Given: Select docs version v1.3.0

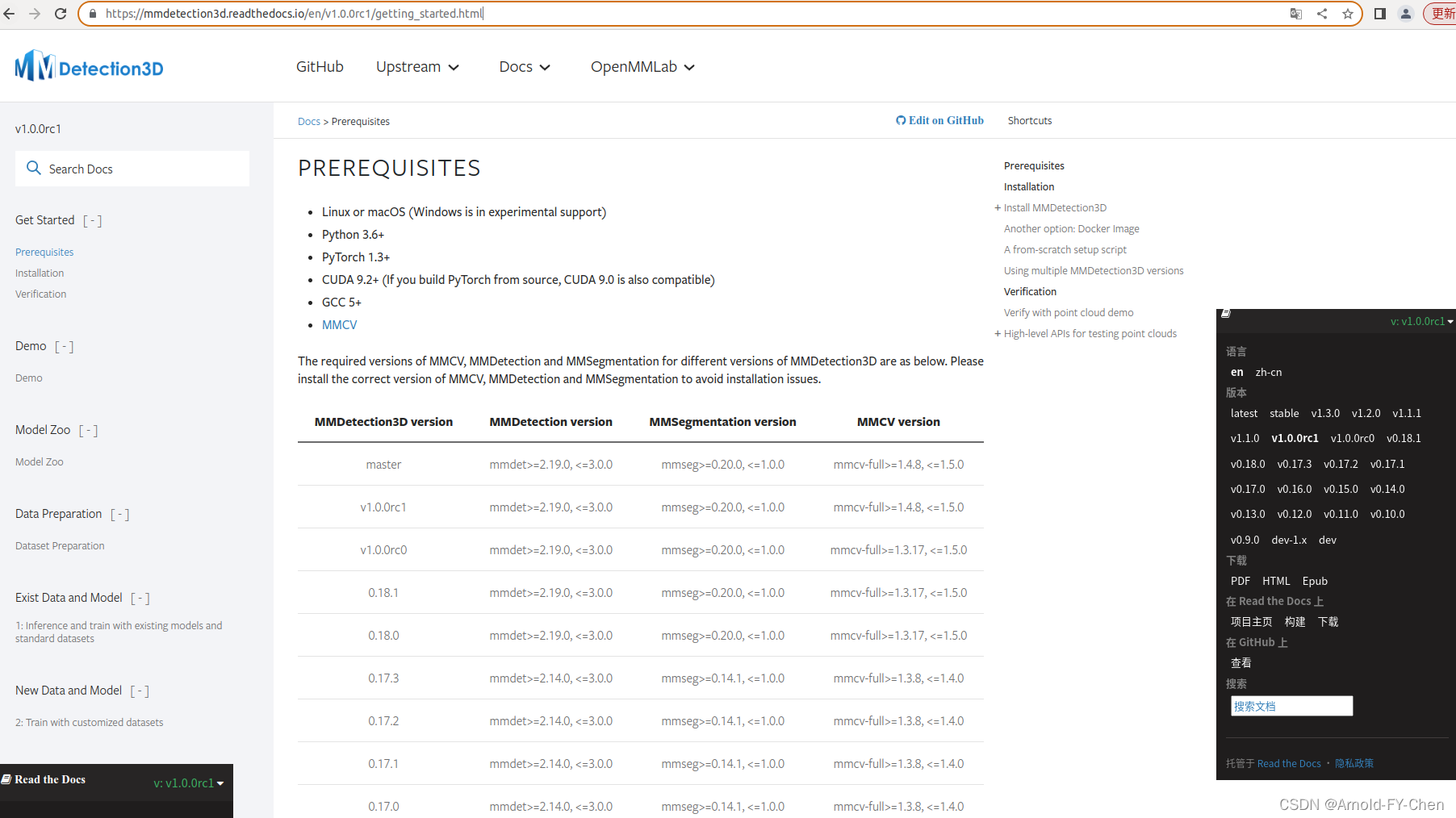Looking at the screenshot, I should [x=1325, y=413].
